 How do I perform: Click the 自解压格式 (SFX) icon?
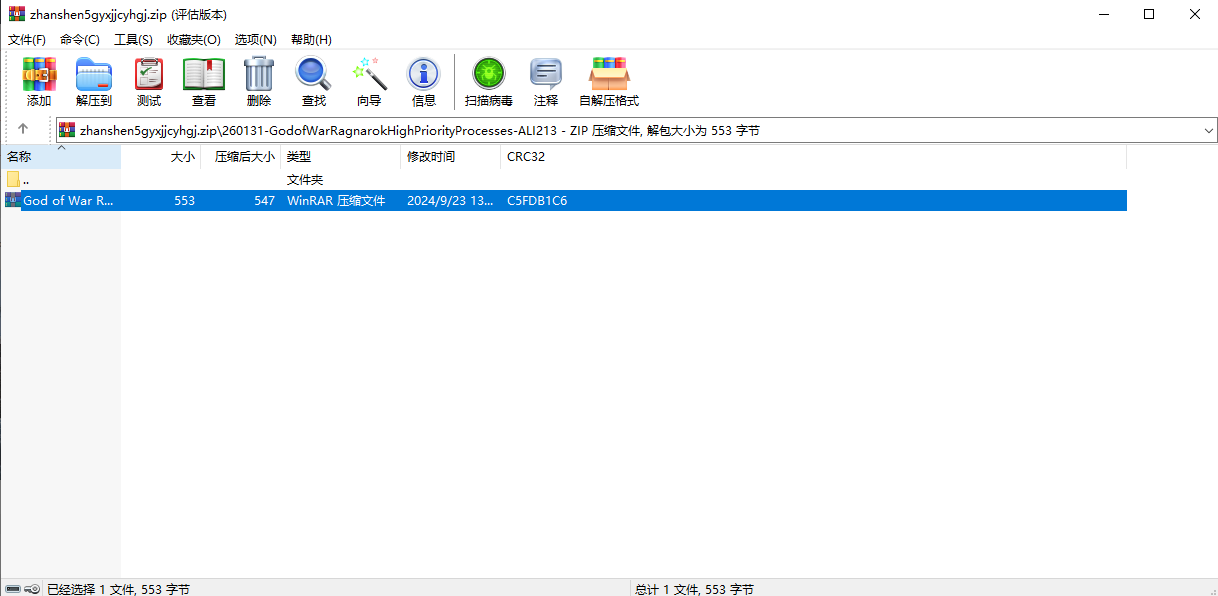[609, 81]
